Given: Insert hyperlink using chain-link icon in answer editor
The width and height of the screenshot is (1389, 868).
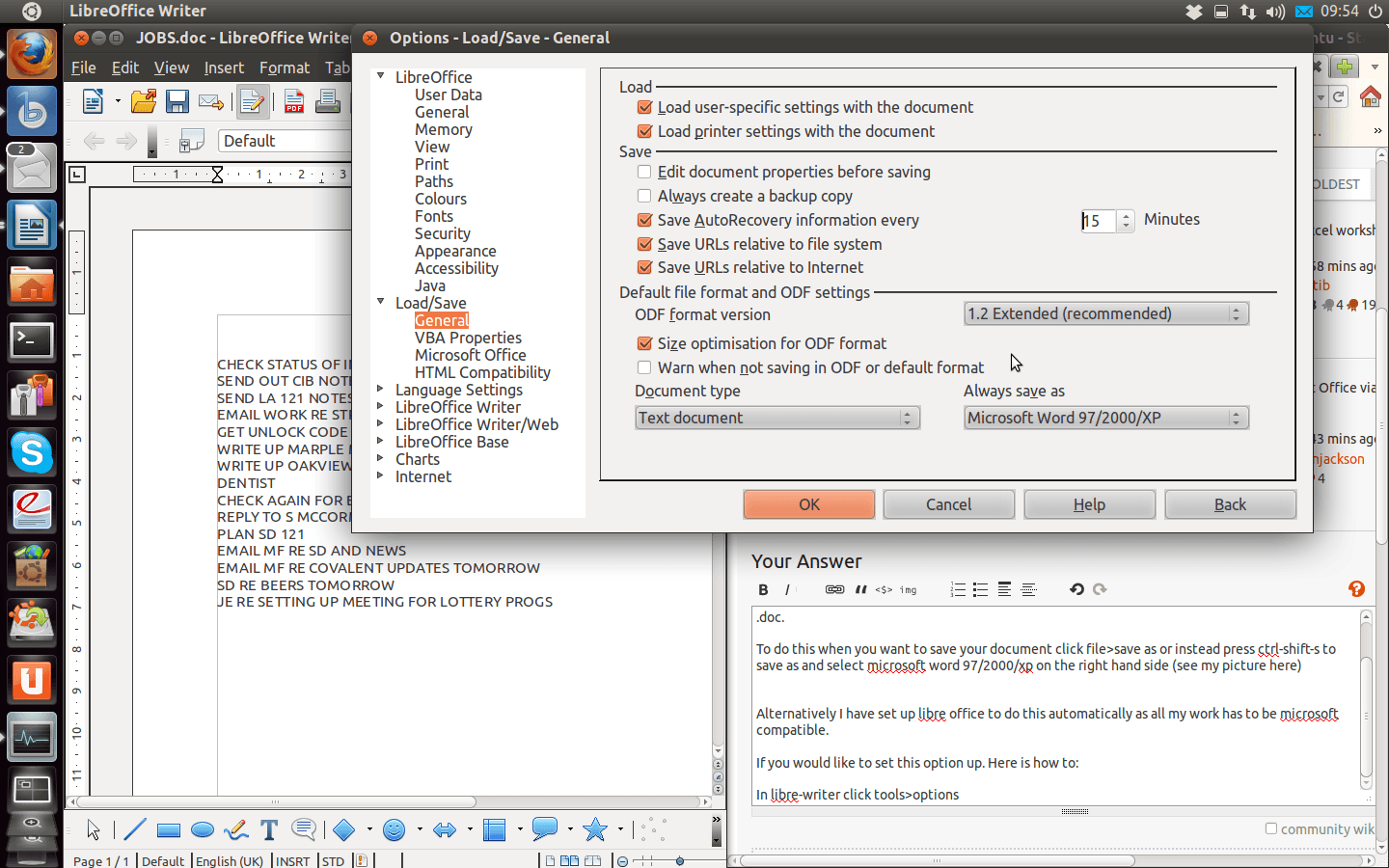Looking at the screenshot, I should click(834, 589).
